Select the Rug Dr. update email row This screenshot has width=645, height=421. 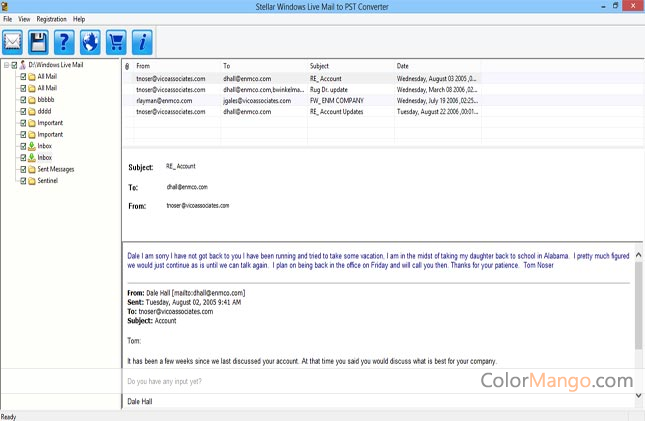(302, 90)
